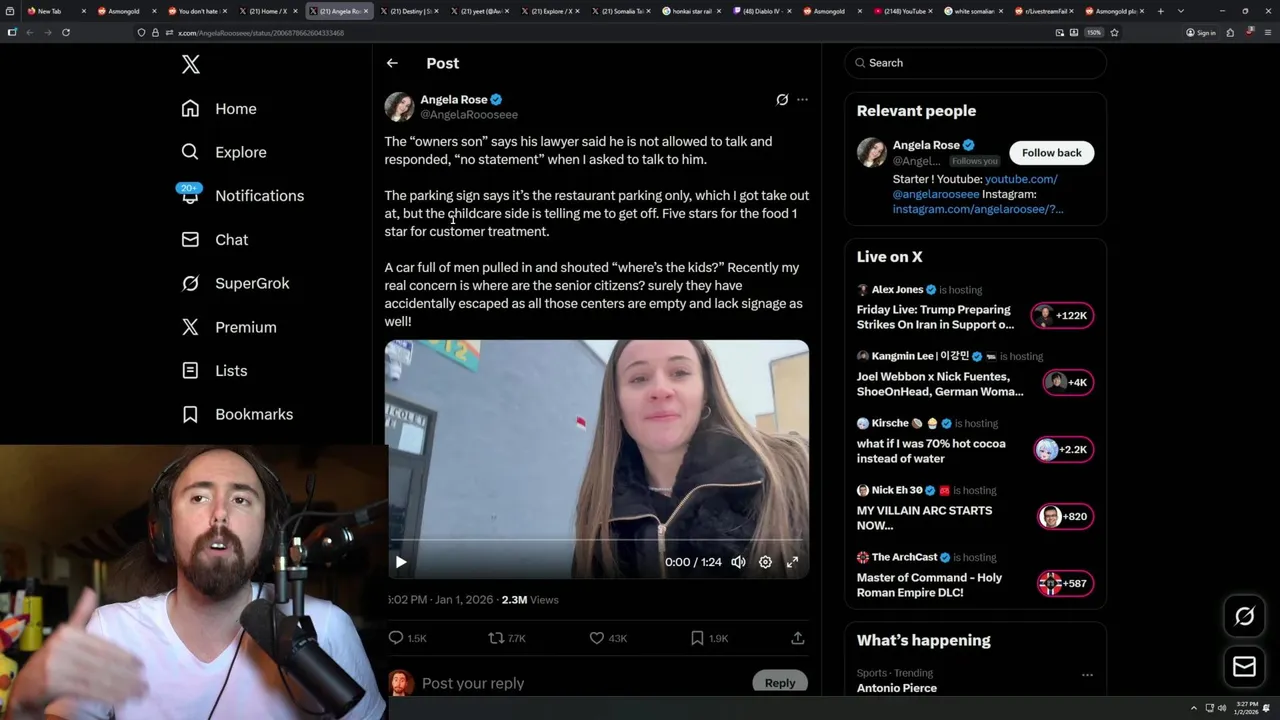Open Angela Rose's profile name on the post
Screen dimensions: 1280x720
453,100
